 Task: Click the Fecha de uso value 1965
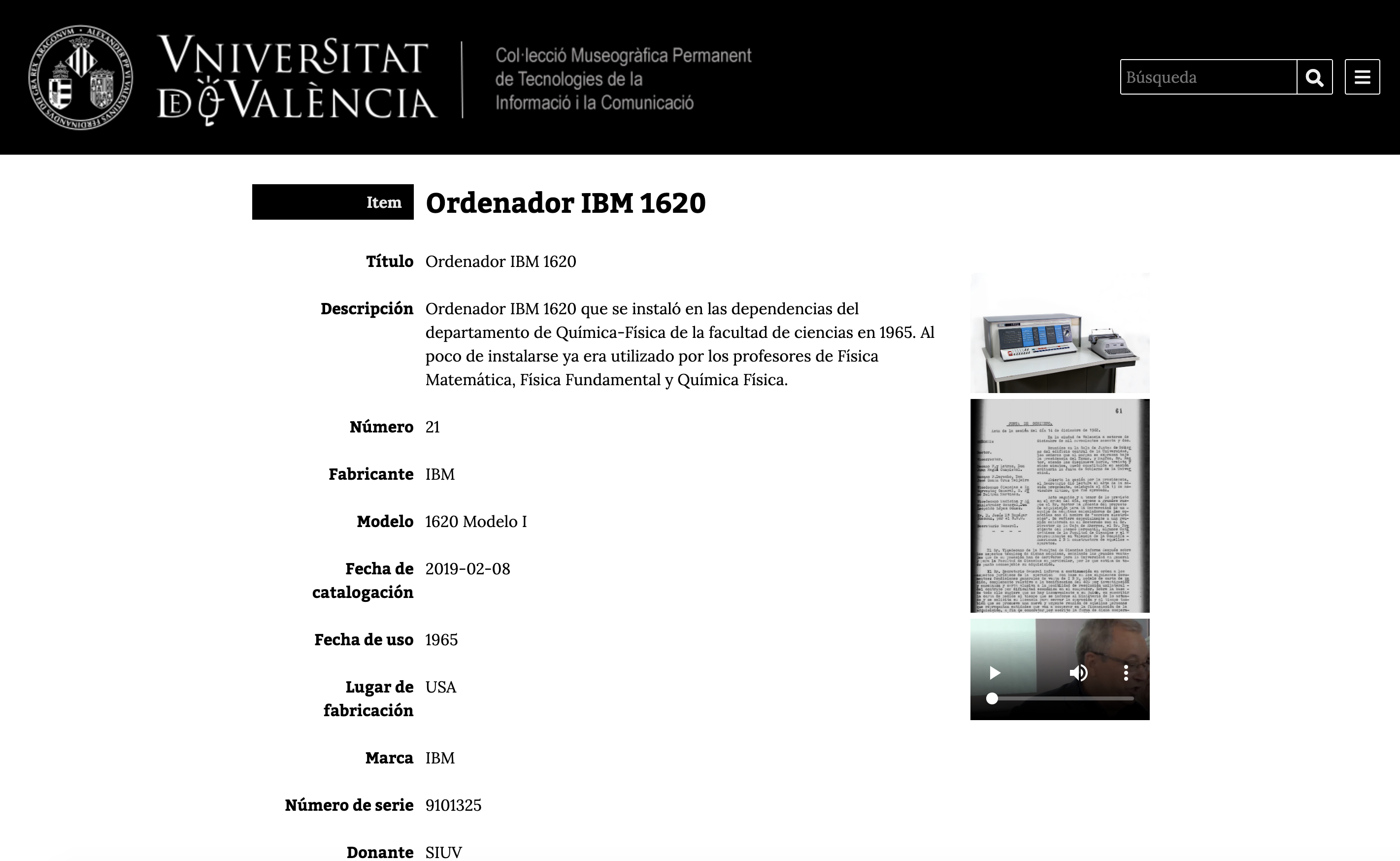(x=441, y=639)
